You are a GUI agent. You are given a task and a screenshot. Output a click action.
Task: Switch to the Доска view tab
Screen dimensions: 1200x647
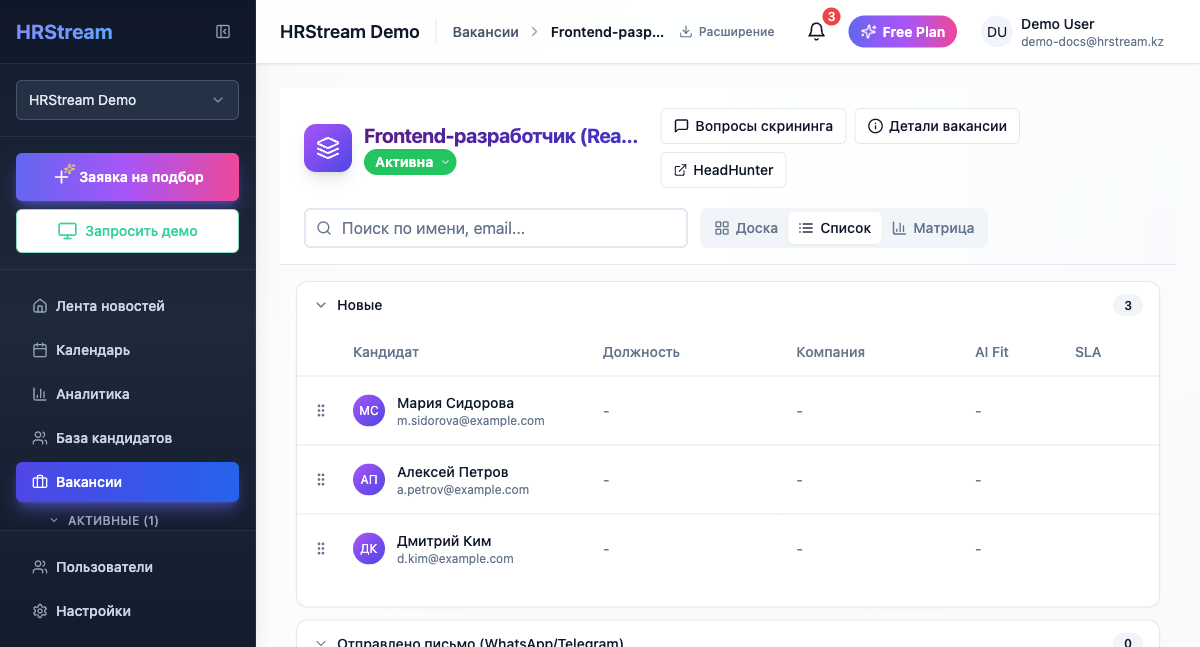tap(744, 228)
